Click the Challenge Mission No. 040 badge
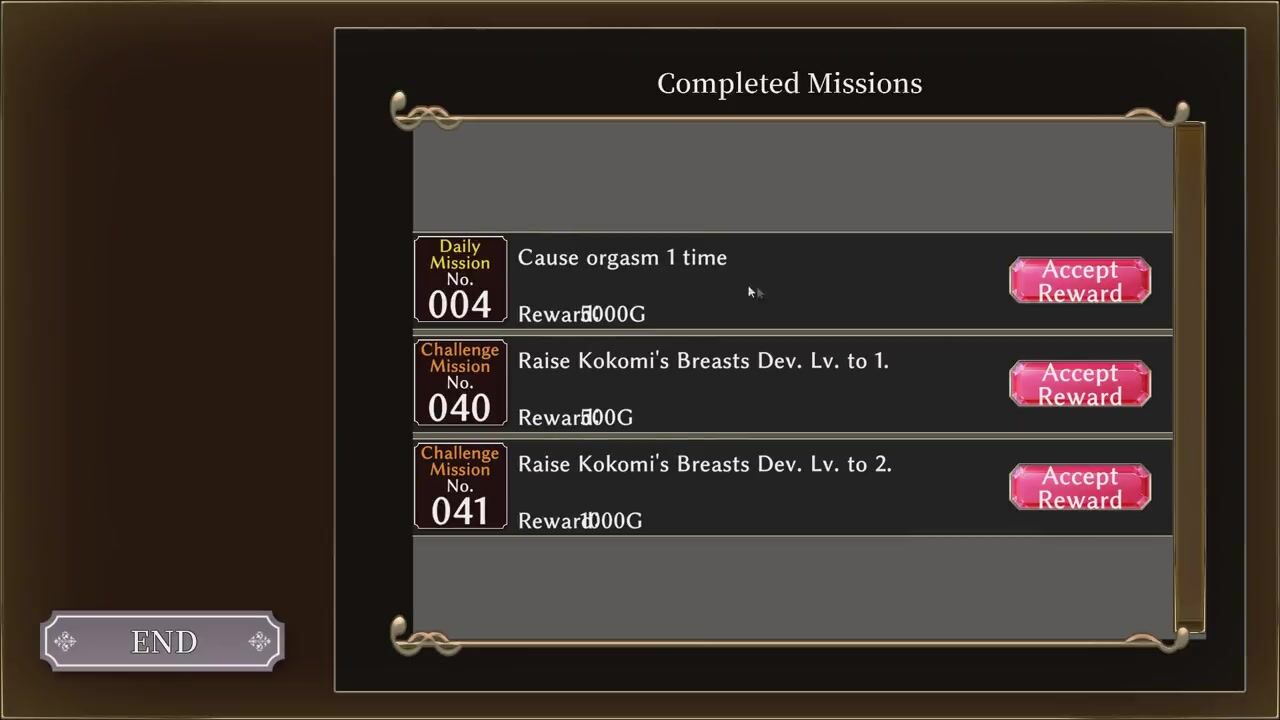Viewport: 1280px width, 720px height. click(460, 383)
